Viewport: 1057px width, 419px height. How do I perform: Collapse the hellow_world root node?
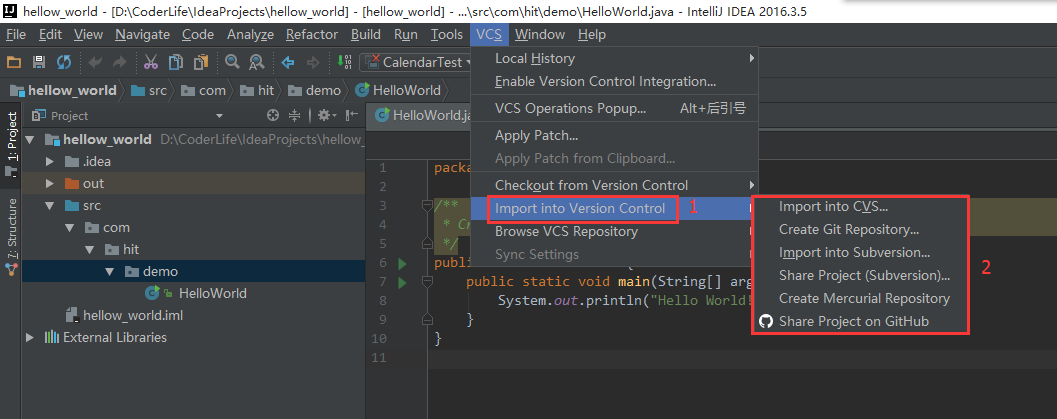(x=29, y=140)
